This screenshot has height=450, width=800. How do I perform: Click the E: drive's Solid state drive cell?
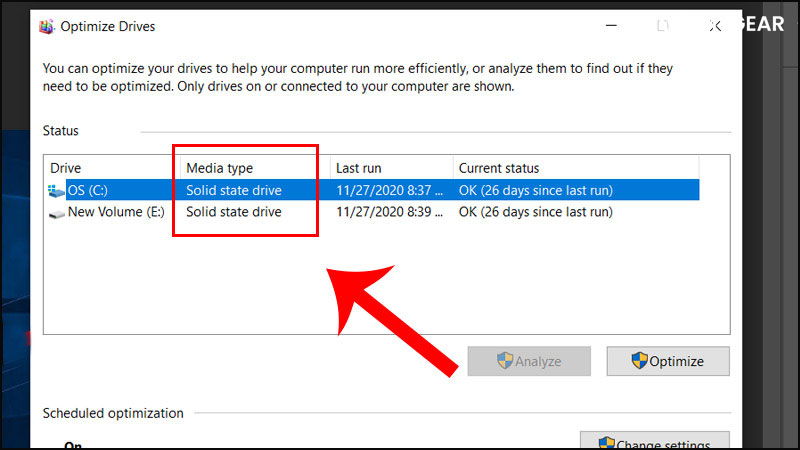coord(234,212)
